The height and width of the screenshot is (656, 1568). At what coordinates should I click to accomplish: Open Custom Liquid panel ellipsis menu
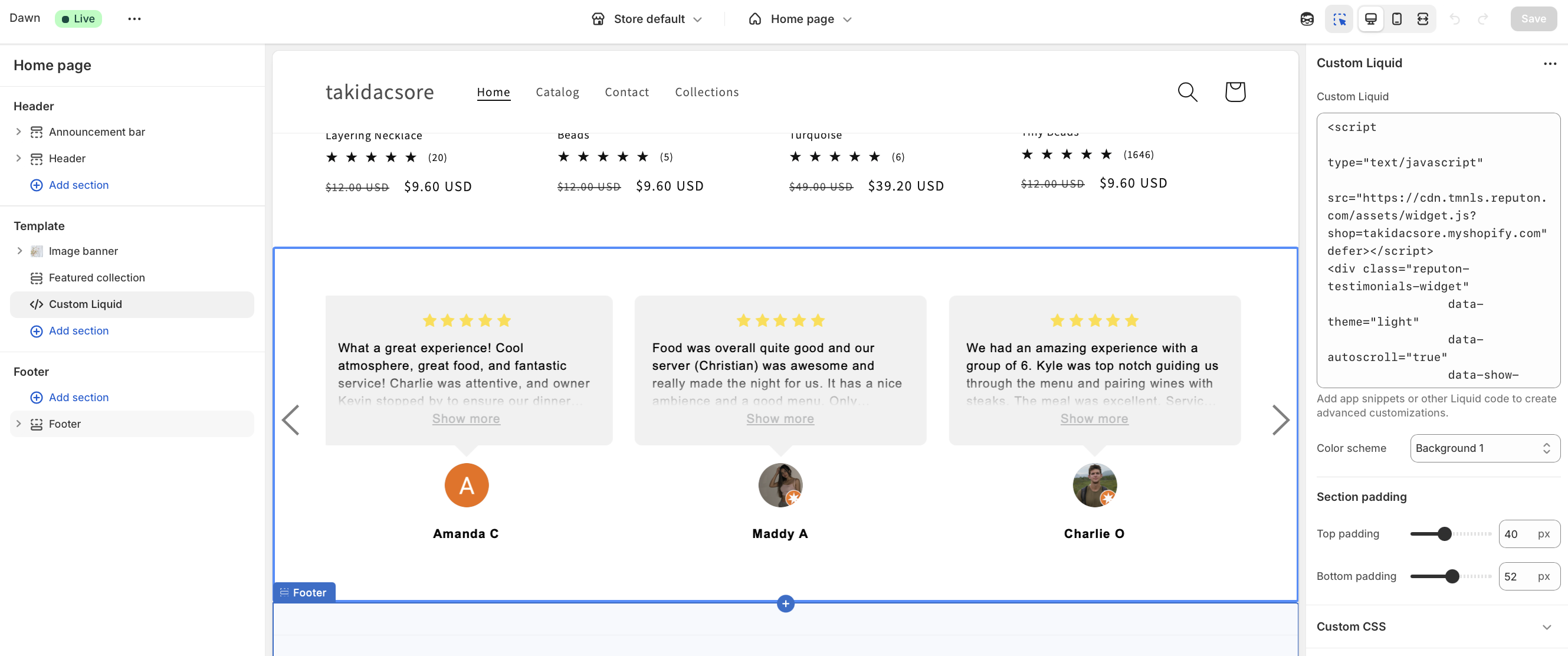click(x=1549, y=63)
